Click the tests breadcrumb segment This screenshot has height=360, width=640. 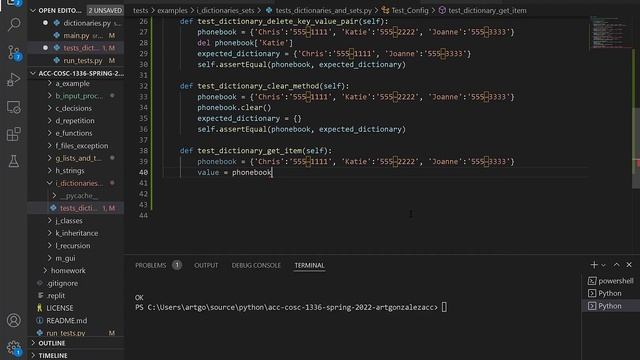point(140,10)
